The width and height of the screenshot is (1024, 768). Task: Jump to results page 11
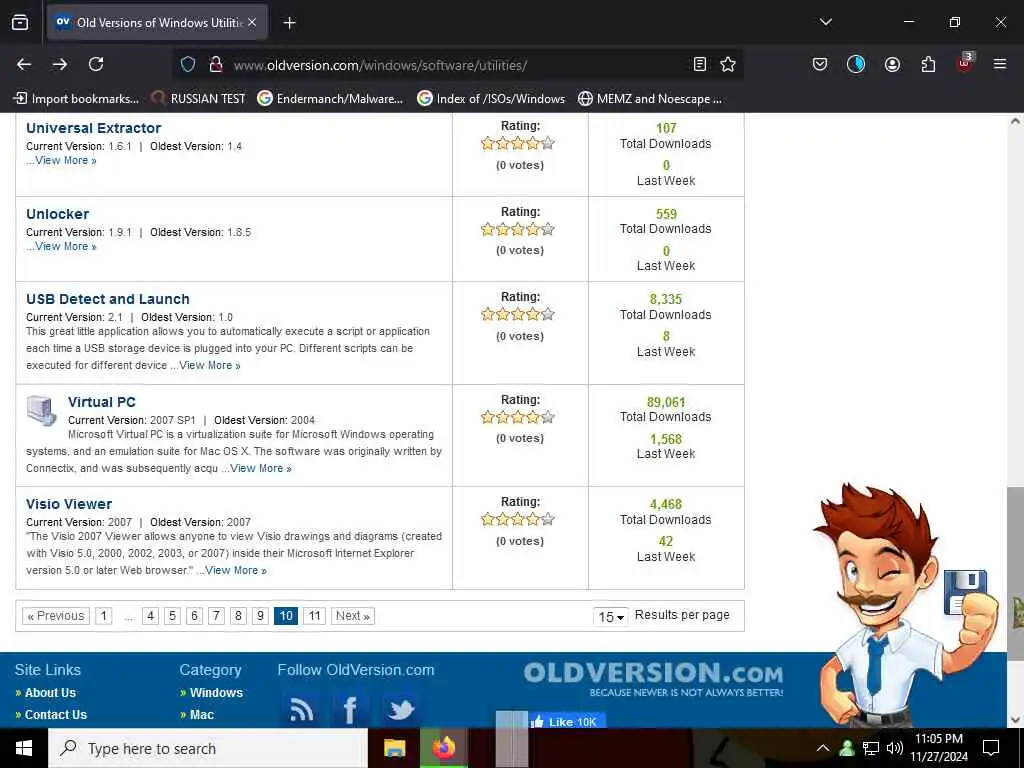[314, 616]
